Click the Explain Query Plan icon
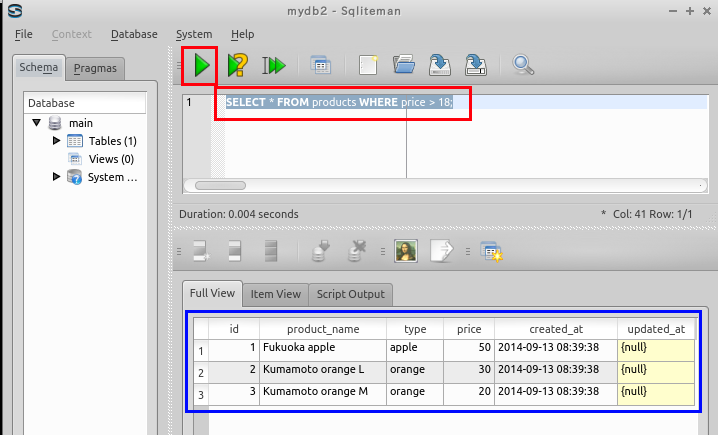Screen dimensions: 718x435 [x=238, y=65]
